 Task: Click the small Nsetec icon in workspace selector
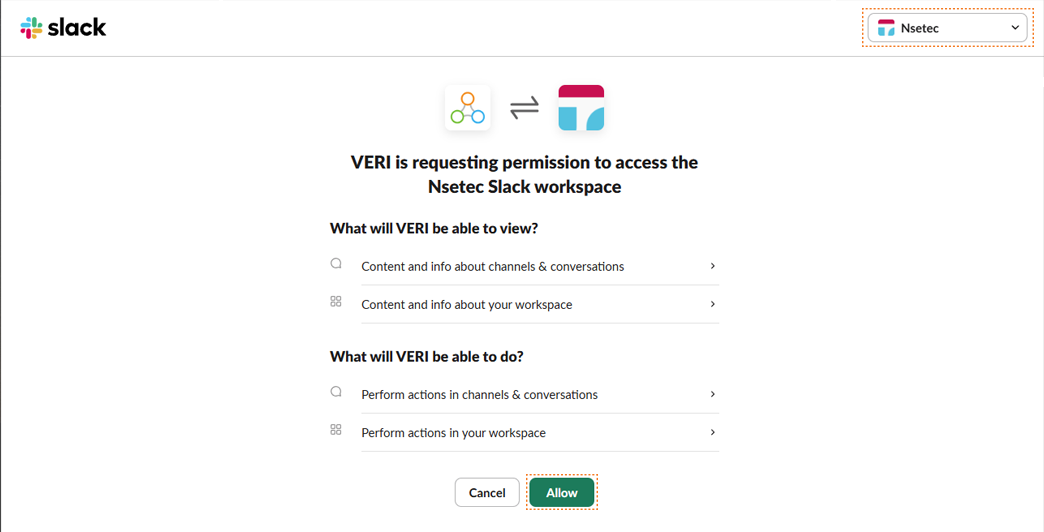click(886, 28)
